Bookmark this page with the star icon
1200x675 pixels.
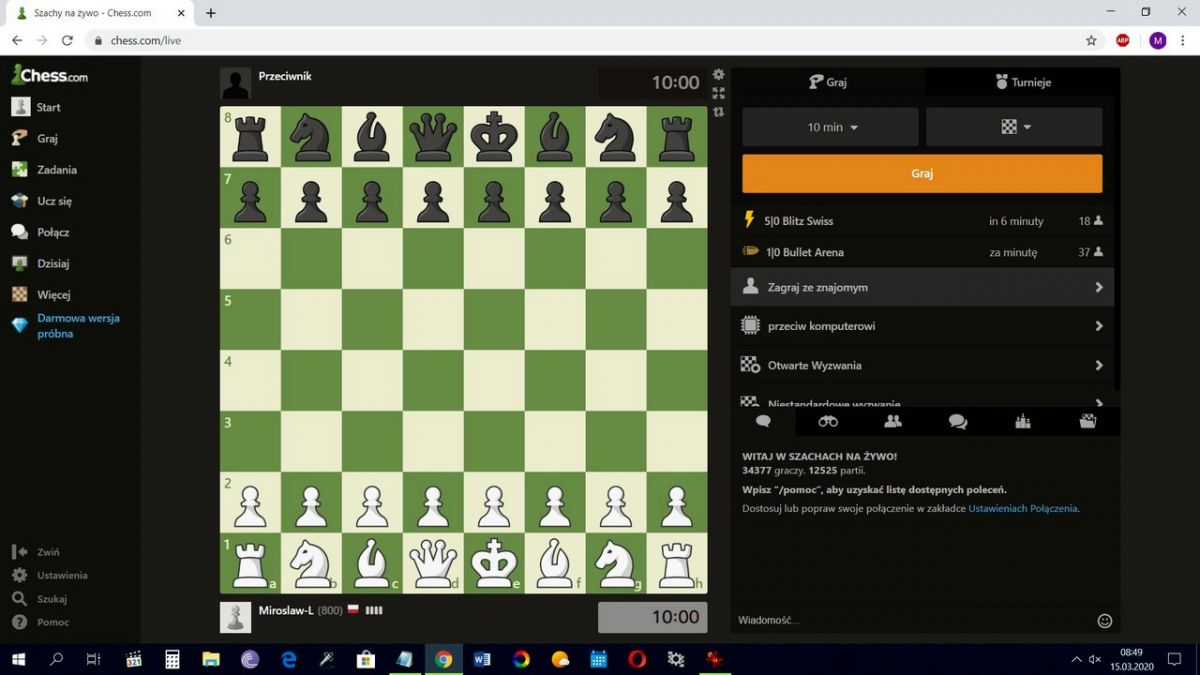click(1091, 40)
